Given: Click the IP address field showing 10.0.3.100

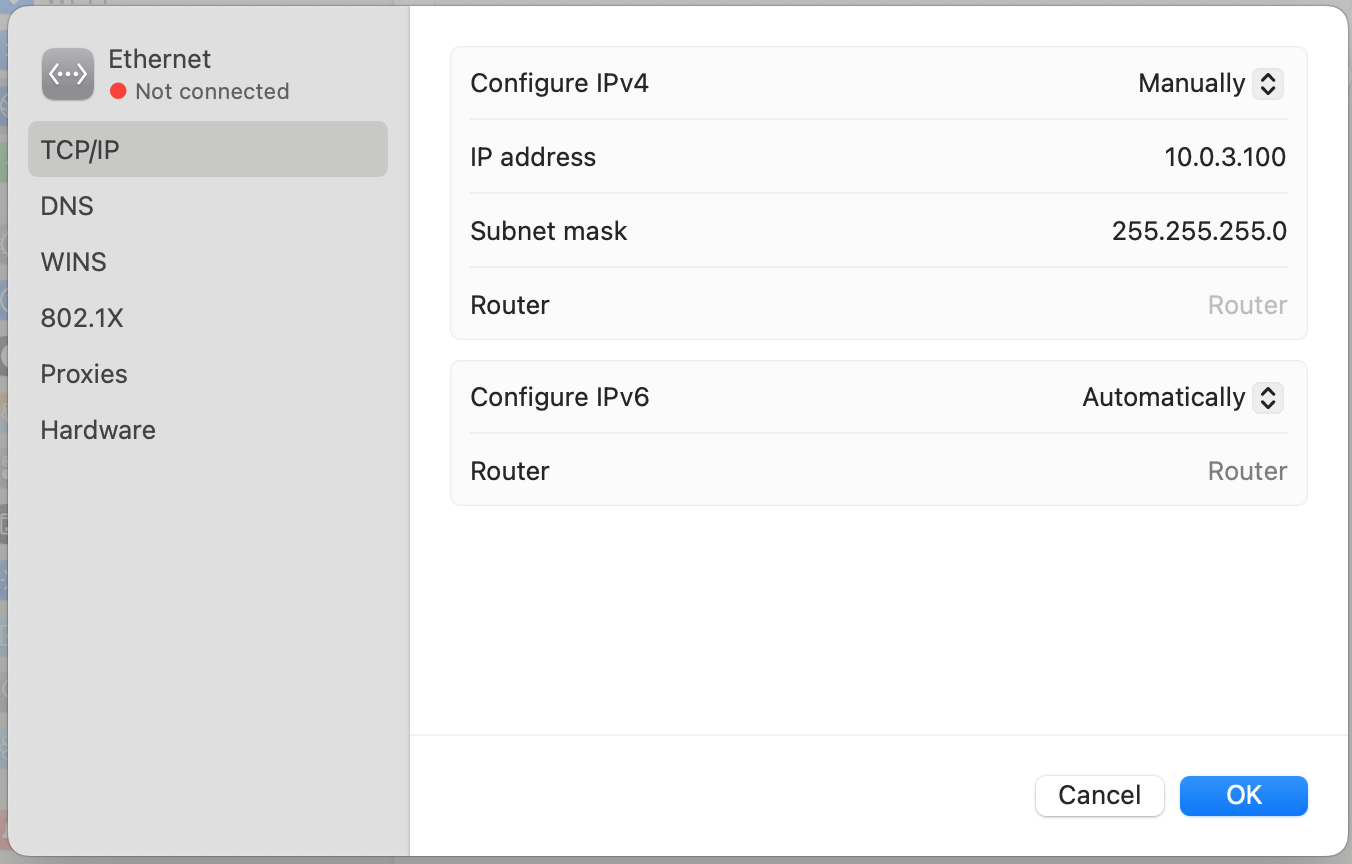Looking at the screenshot, I should tap(1225, 157).
